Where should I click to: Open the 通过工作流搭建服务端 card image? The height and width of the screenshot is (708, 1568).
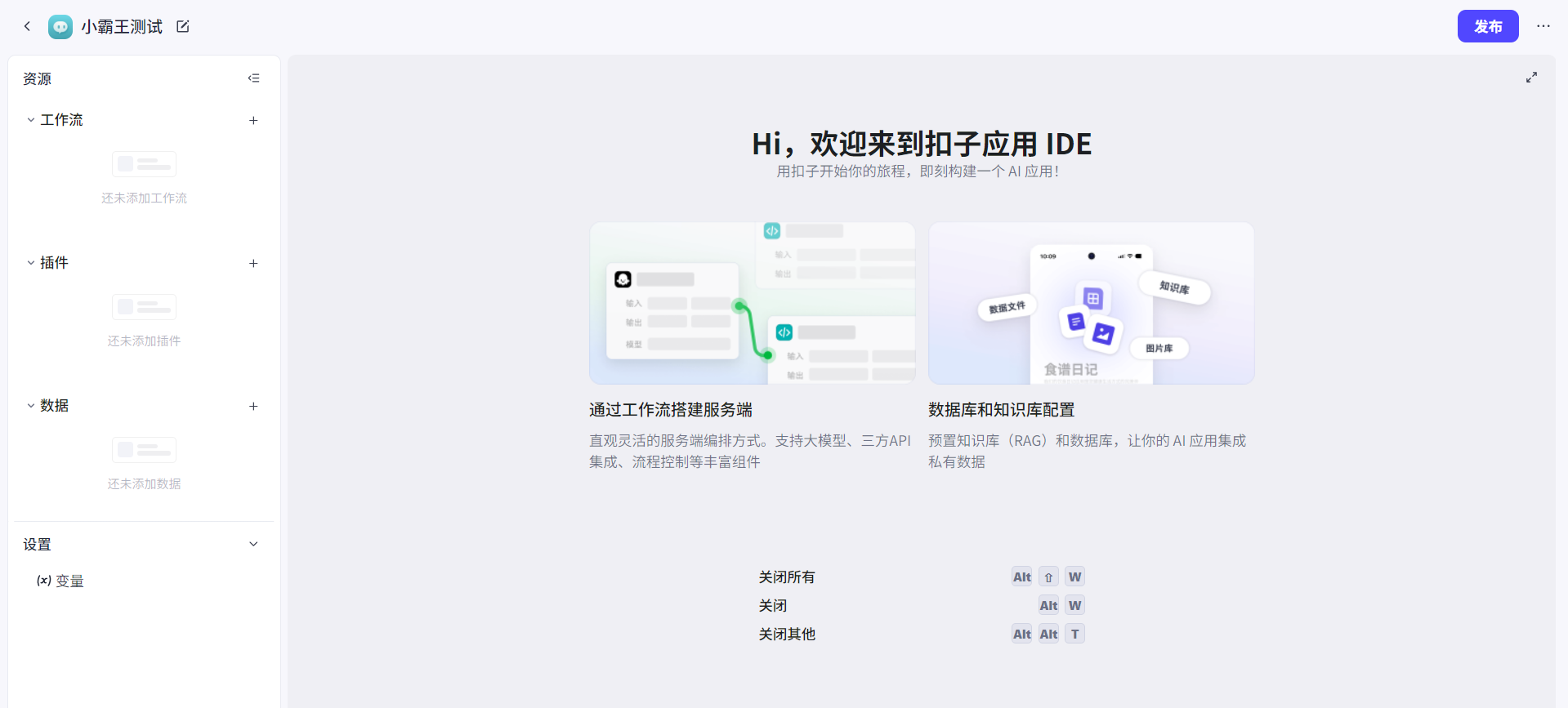752,303
